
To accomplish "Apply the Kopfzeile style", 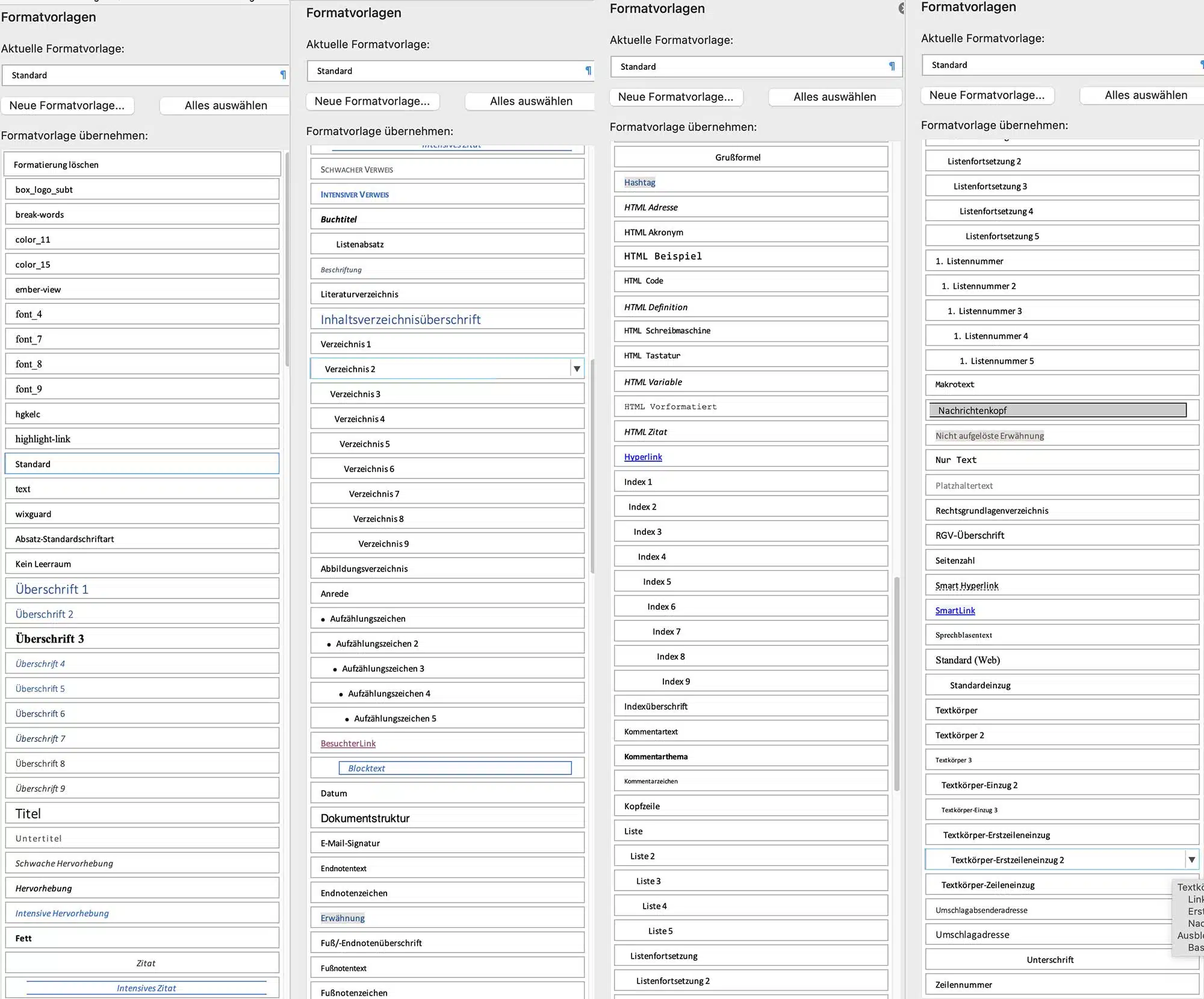I will coord(751,806).
